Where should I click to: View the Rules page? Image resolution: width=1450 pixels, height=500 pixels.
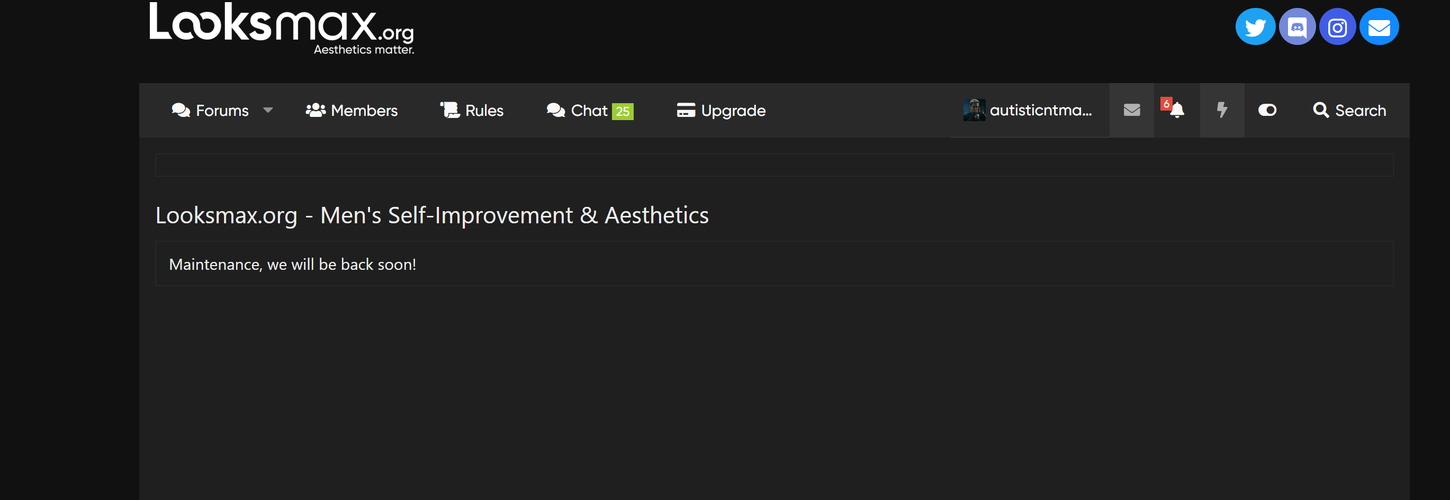[472, 110]
